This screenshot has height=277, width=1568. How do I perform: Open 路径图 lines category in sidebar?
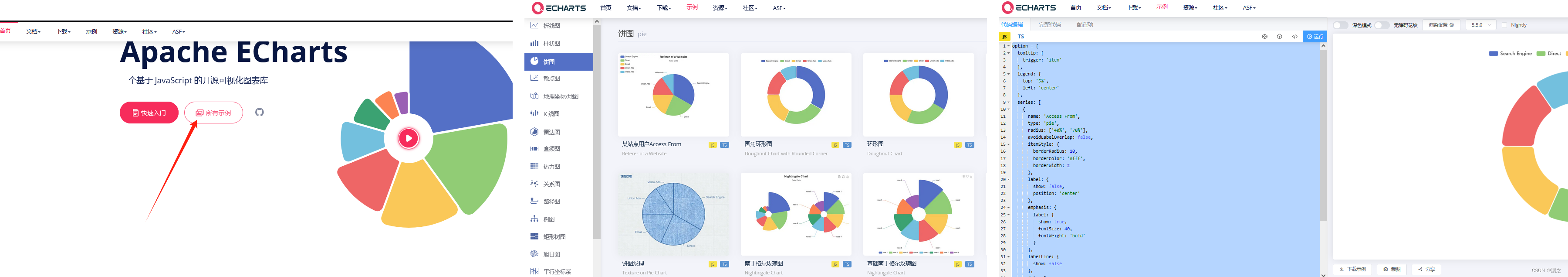click(x=558, y=202)
